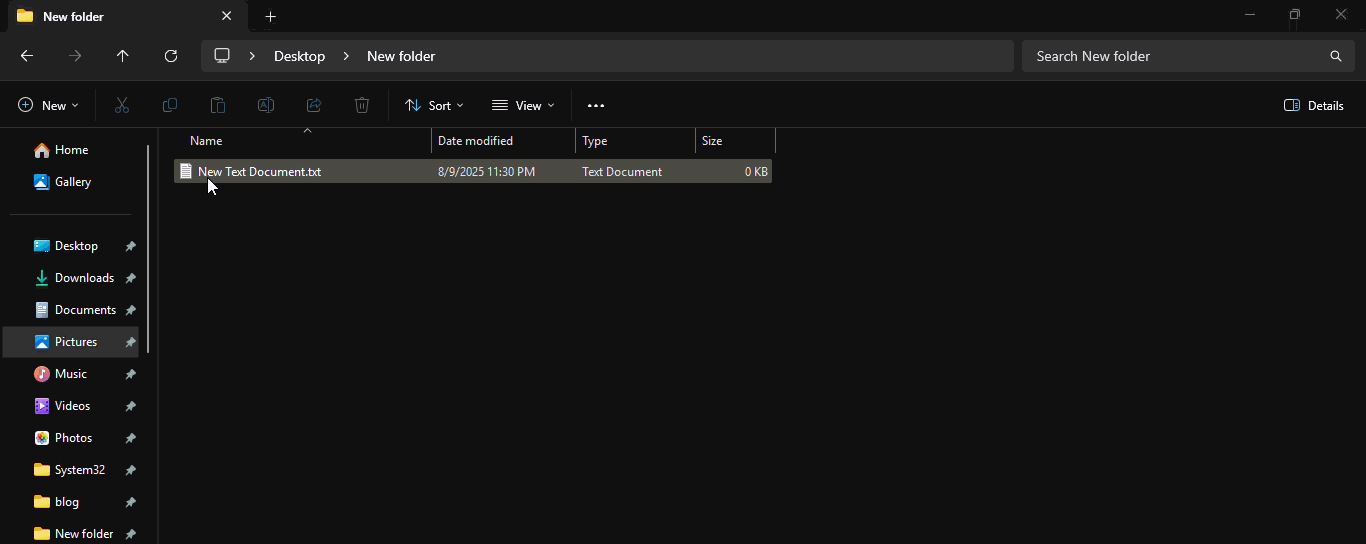Sort by the Size column header

(x=736, y=141)
